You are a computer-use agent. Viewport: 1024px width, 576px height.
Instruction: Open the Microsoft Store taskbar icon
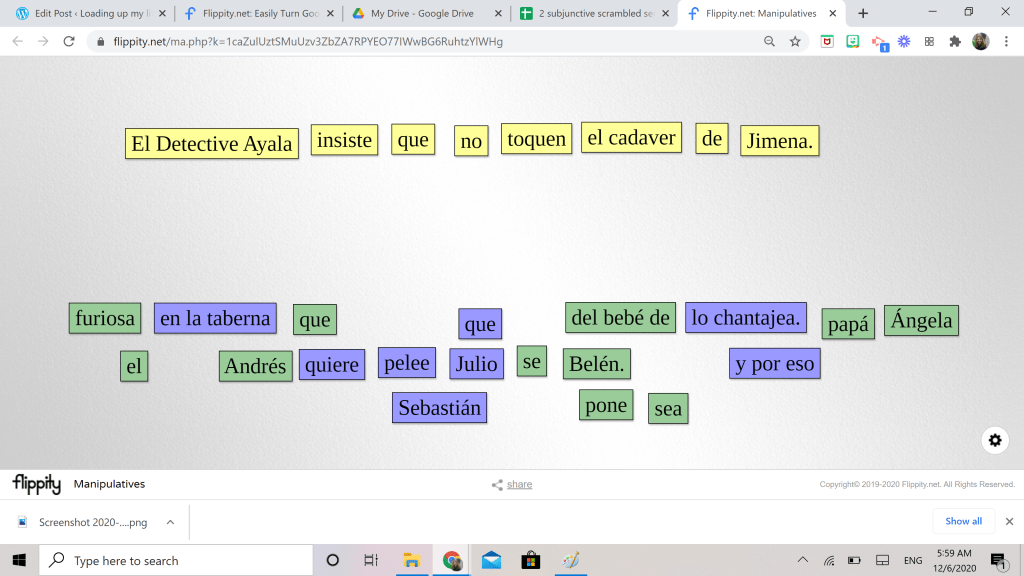pos(530,560)
